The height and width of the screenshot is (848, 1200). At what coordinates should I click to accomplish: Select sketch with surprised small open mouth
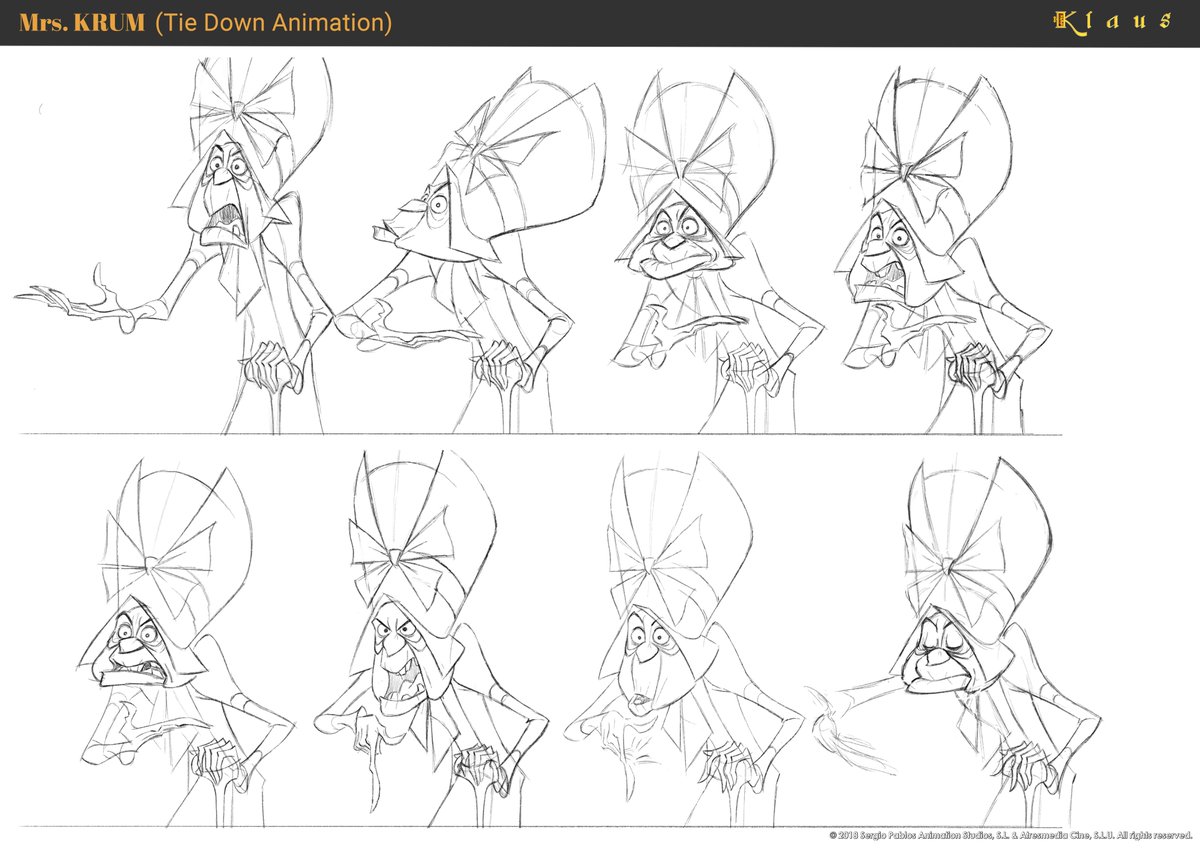pos(685,640)
